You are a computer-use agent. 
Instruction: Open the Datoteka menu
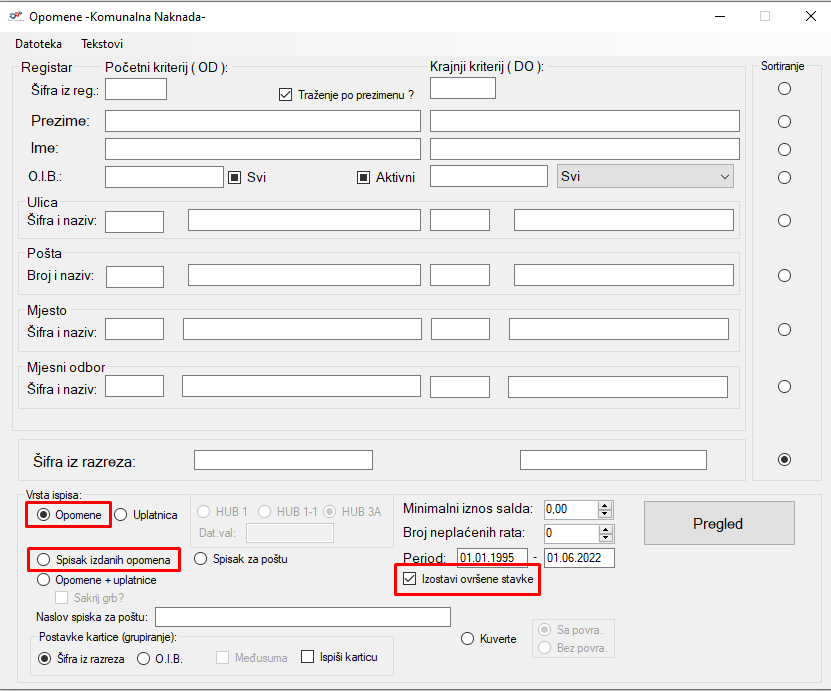(x=38, y=44)
